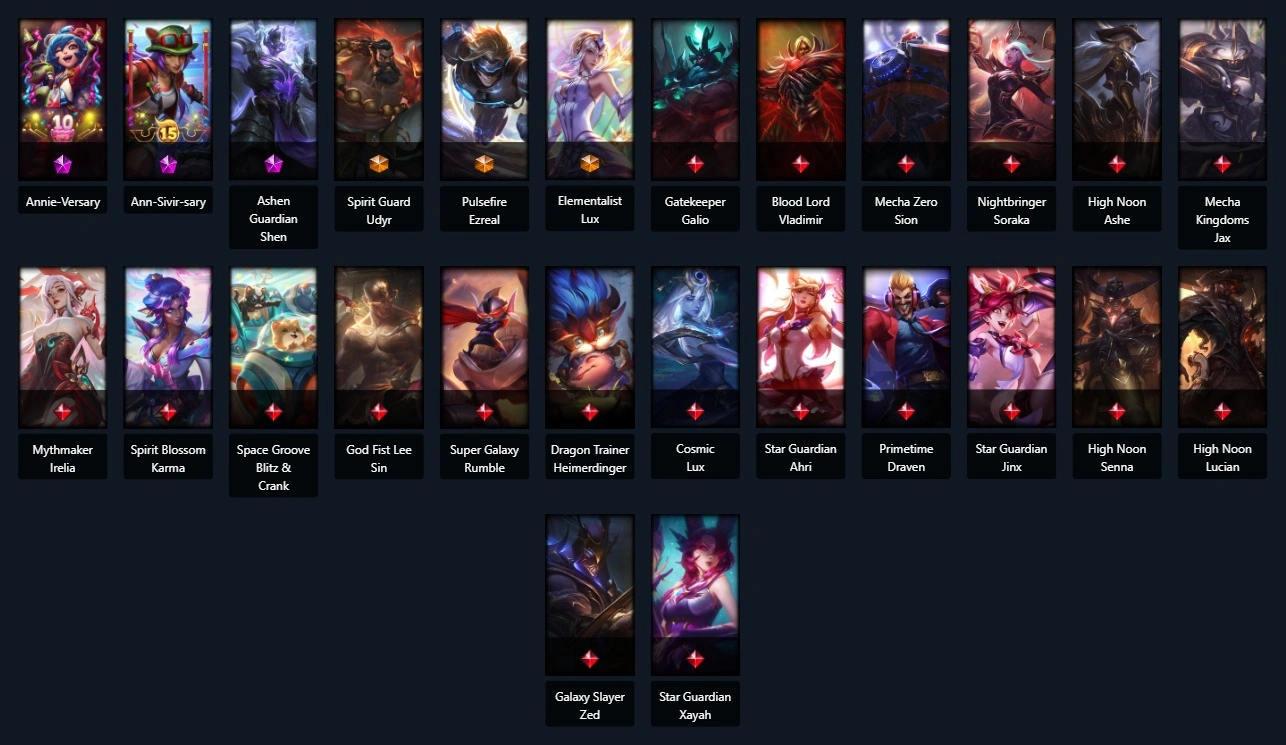This screenshot has height=745, width=1286.
Task: Click the pink gem icon on Ashen Guardian Shen
Action: [273, 164]
